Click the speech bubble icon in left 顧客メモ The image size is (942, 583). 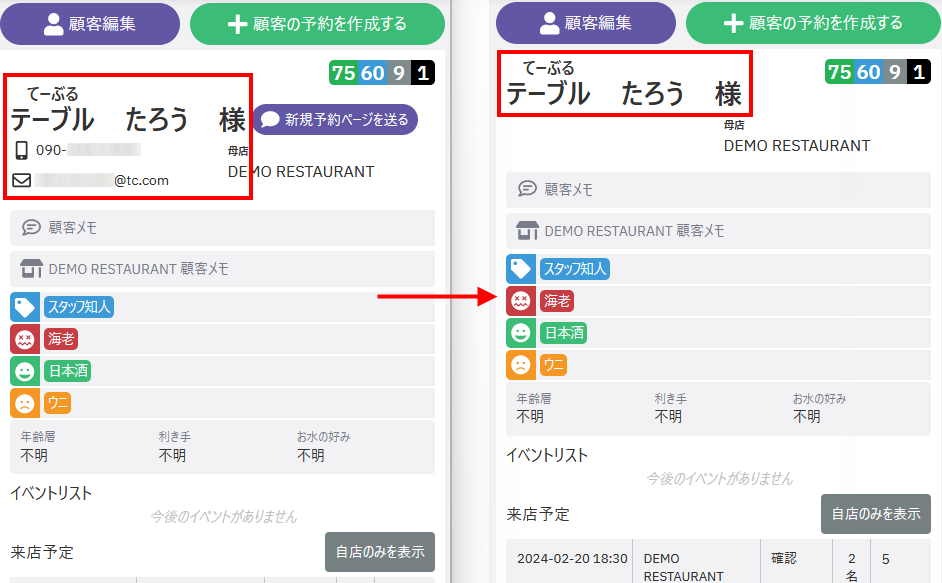pos(31,228)
